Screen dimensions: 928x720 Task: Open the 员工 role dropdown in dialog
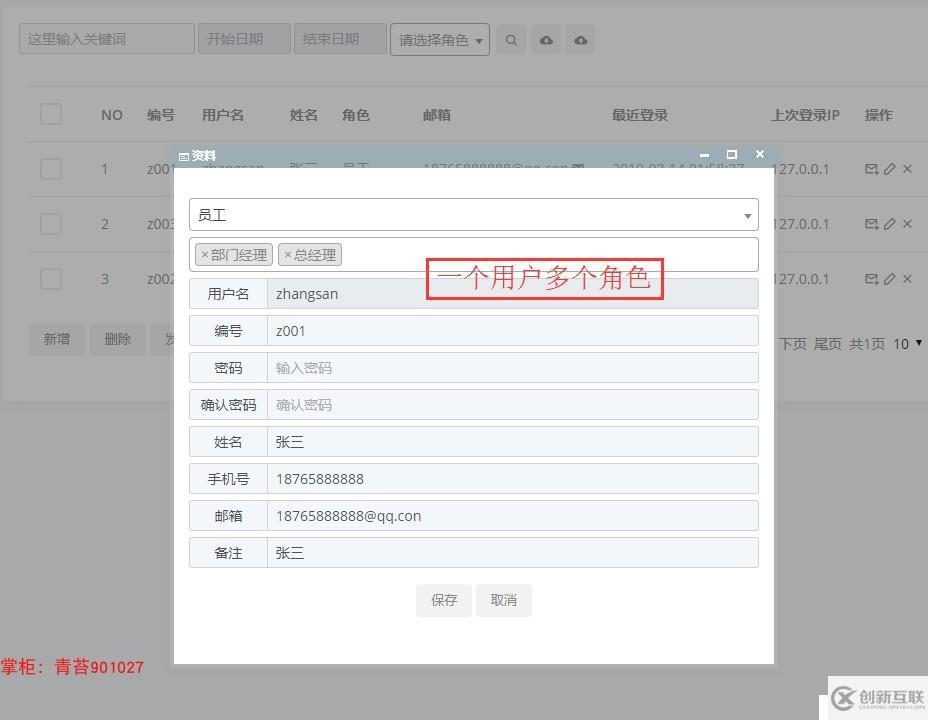coord(473,215)
